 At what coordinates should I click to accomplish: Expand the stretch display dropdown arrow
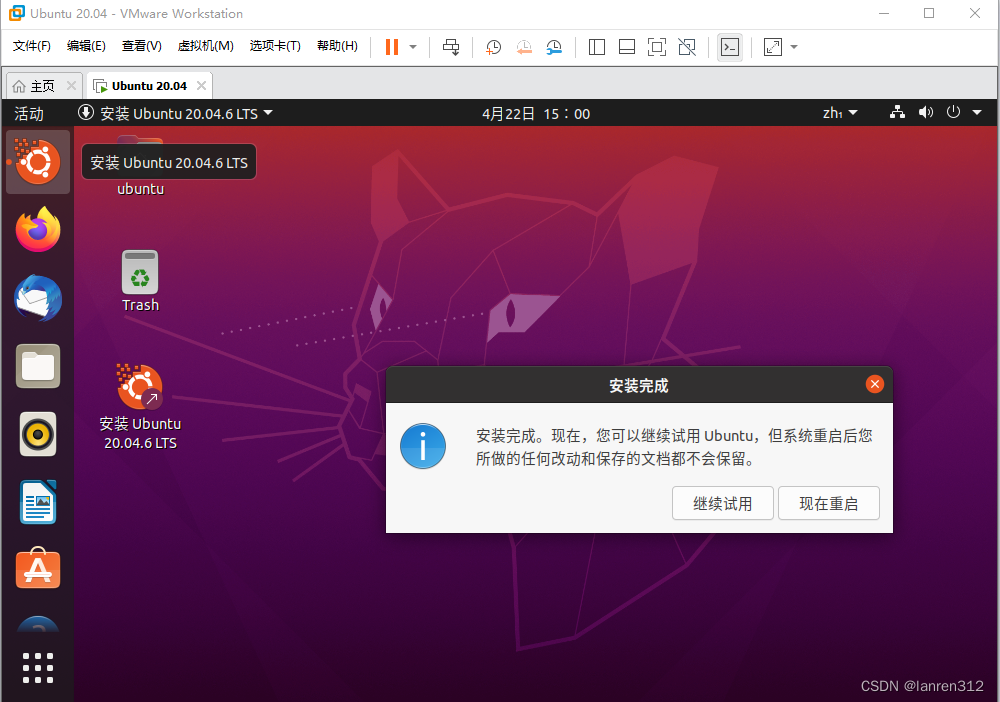tap(793, 47)
